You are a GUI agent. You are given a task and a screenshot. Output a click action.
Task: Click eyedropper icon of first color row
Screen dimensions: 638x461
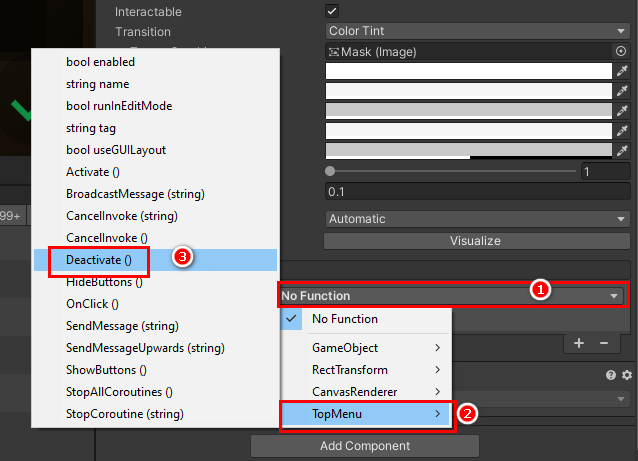click(x=622, y=71)
